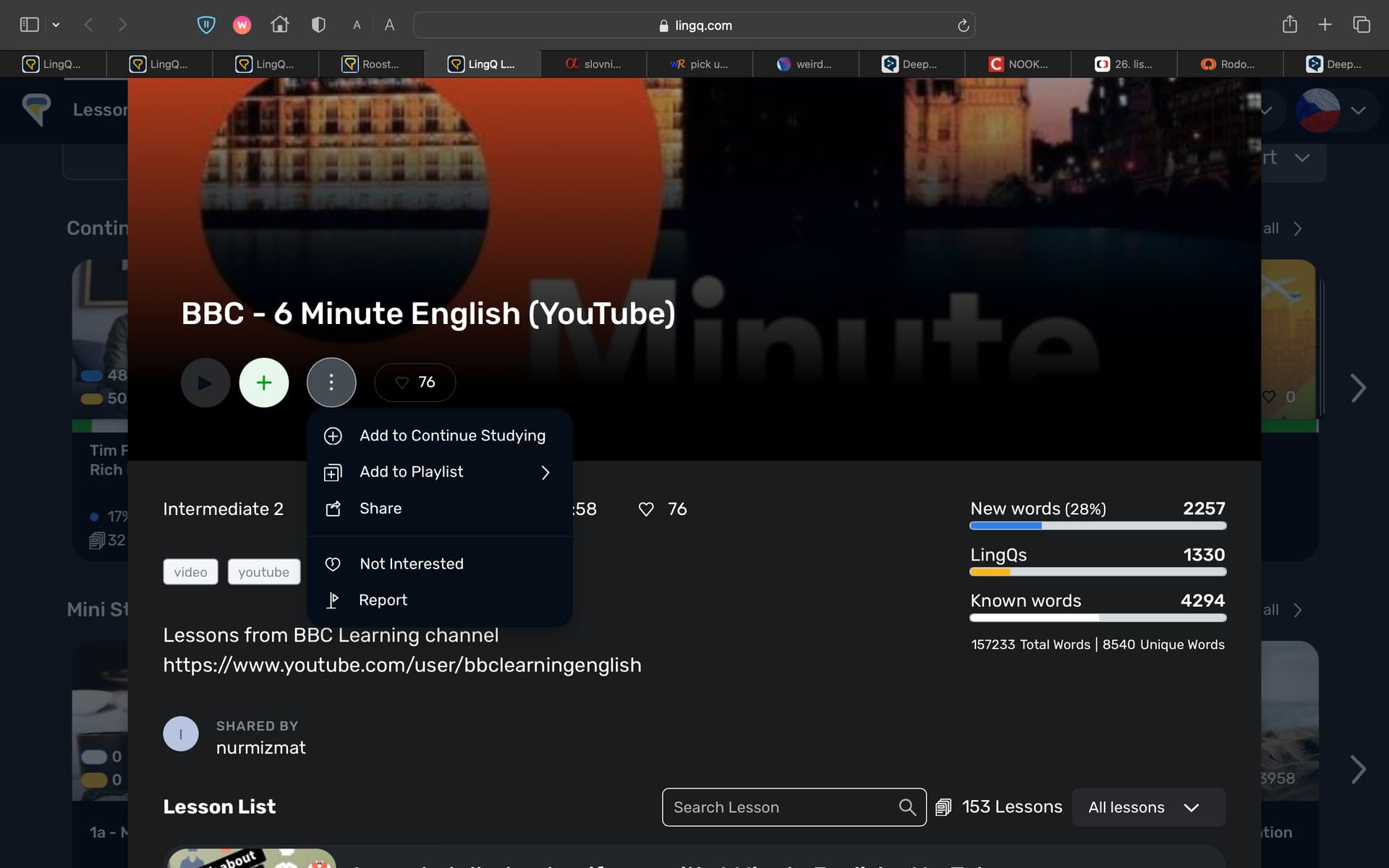
Task: Open the Czech flag language selector
Action: (x=1318, y=110)
